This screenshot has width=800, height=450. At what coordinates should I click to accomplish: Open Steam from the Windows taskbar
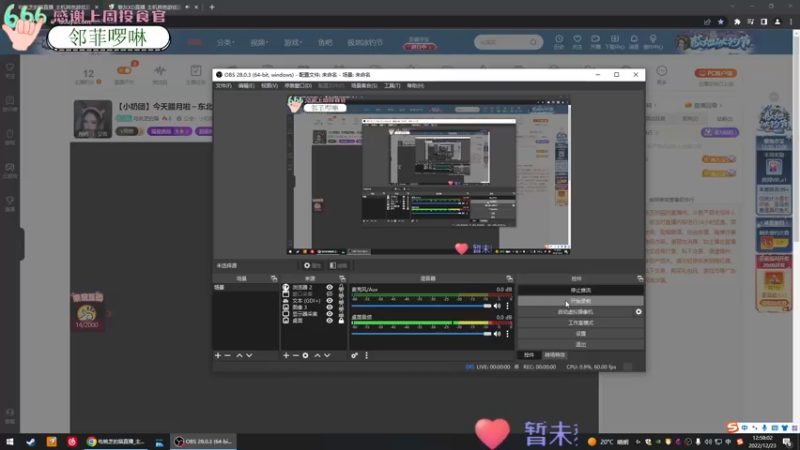coord(31,442)
